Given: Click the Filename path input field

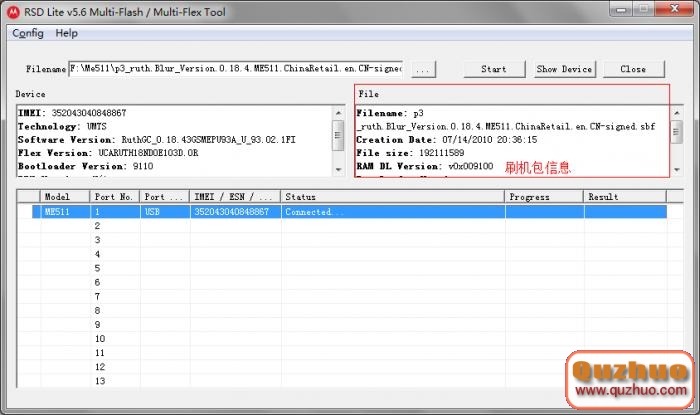Looking at the screenshot, I should click(x=235, y=69).
